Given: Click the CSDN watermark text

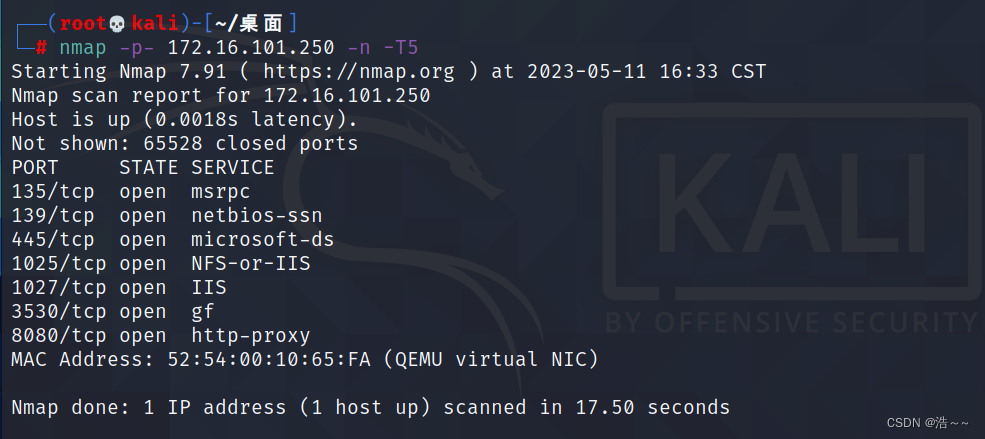Looking at the screenshot, I should pos(928,423).
